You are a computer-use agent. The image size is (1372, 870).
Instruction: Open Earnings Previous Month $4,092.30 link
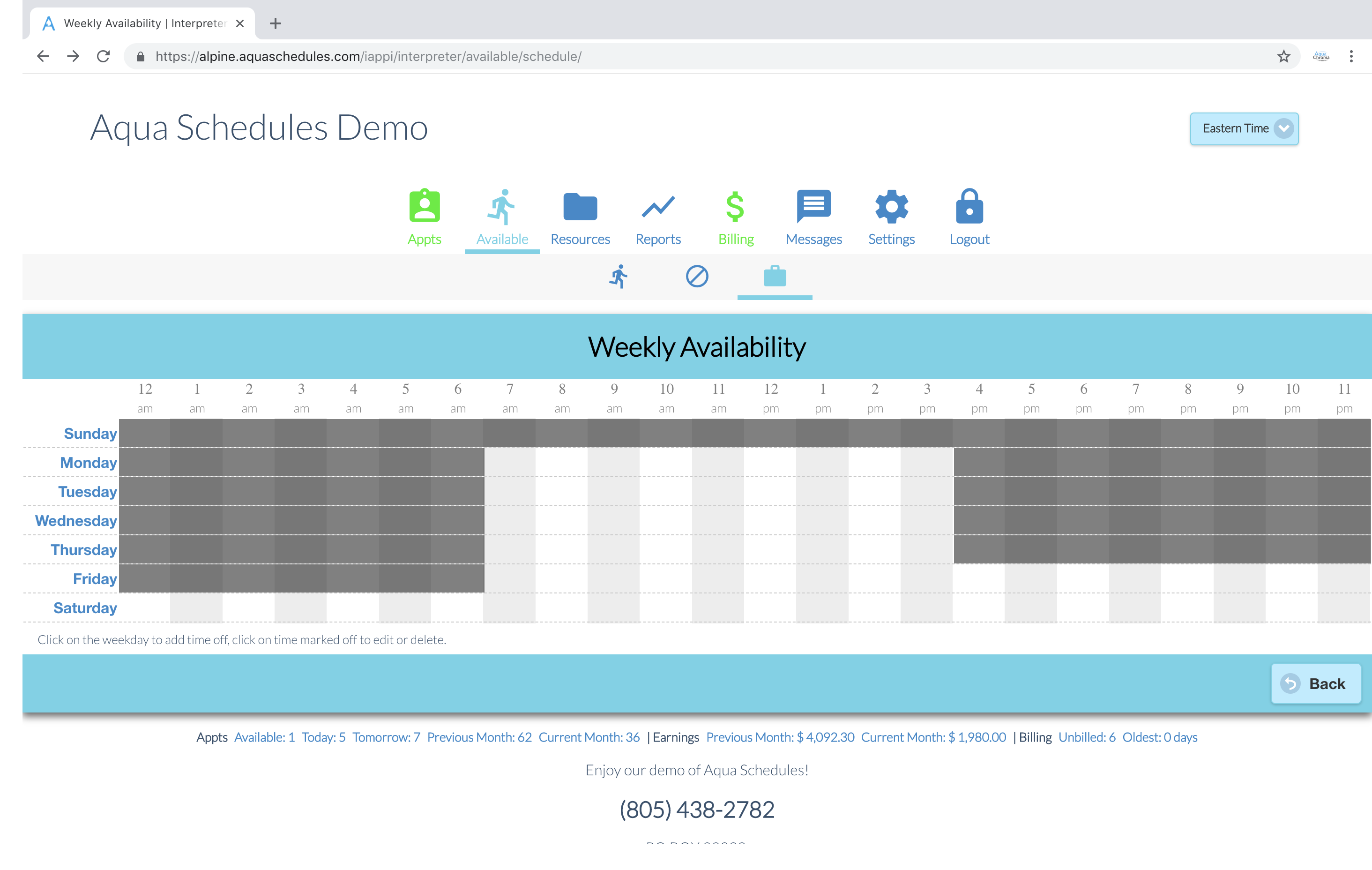780,737
